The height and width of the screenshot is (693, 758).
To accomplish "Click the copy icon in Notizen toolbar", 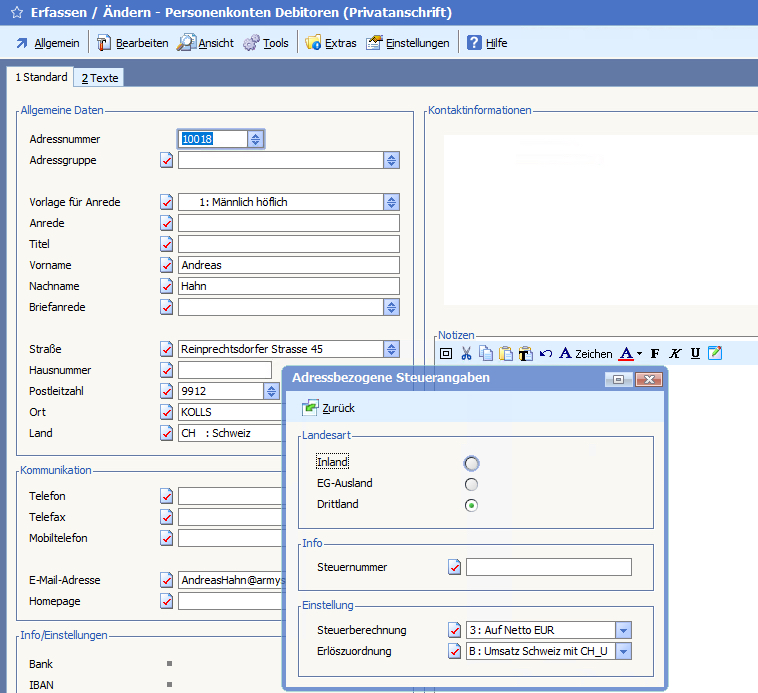I will 485,353.
